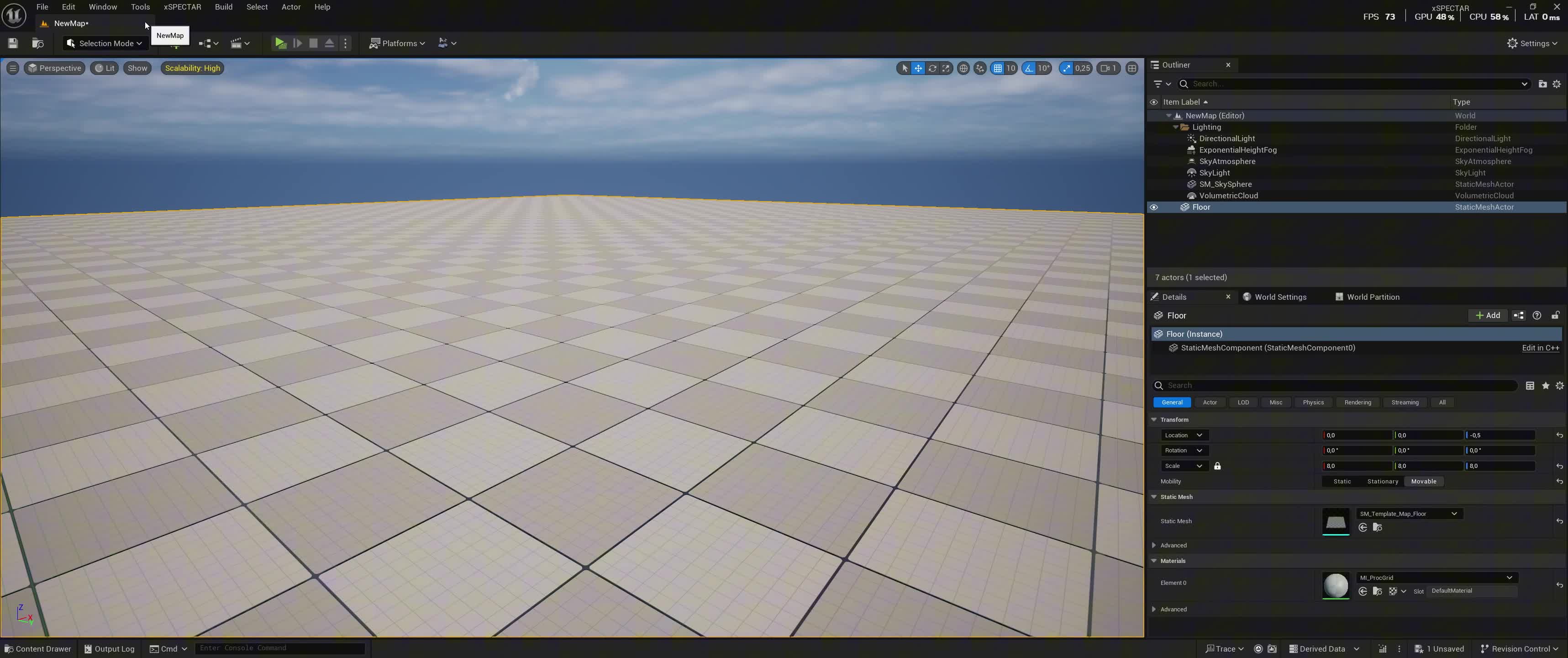The height and width of the screenshot is (658, 1568).
Task: Open the viewport layout grid icon
Action: pos(1131,68)
